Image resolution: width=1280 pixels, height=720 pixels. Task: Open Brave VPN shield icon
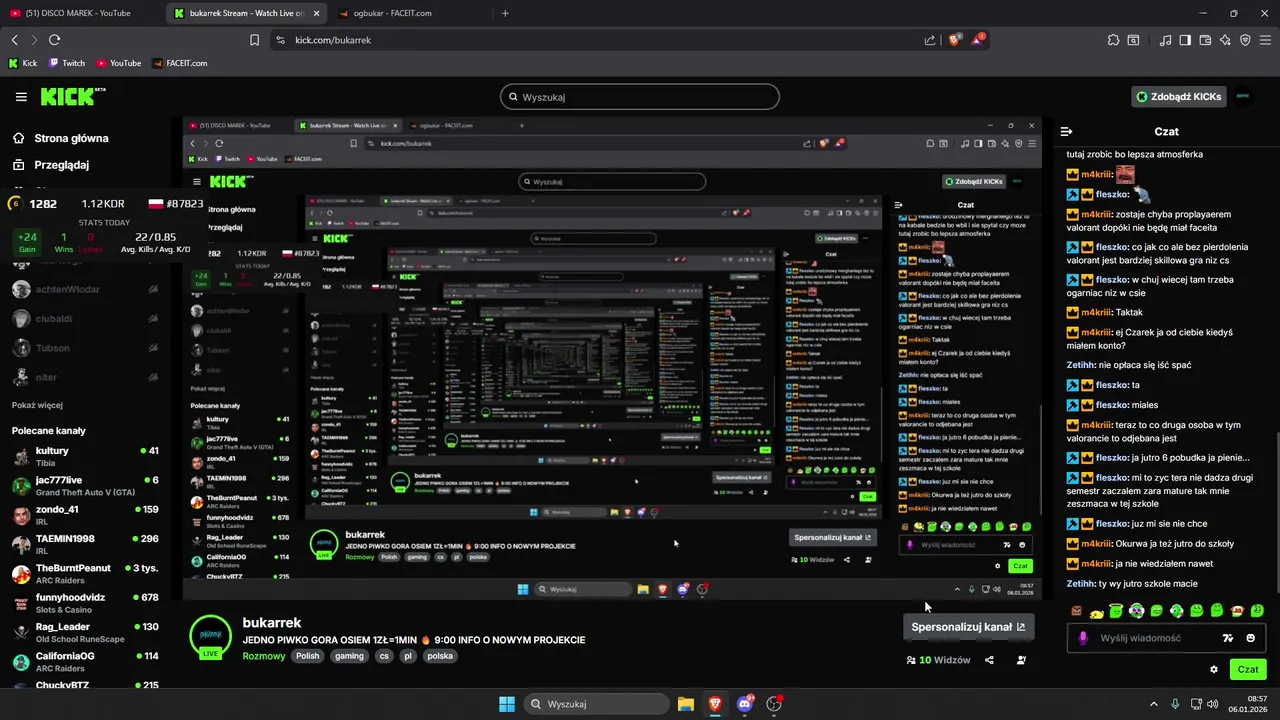[x=1245, y=40]
